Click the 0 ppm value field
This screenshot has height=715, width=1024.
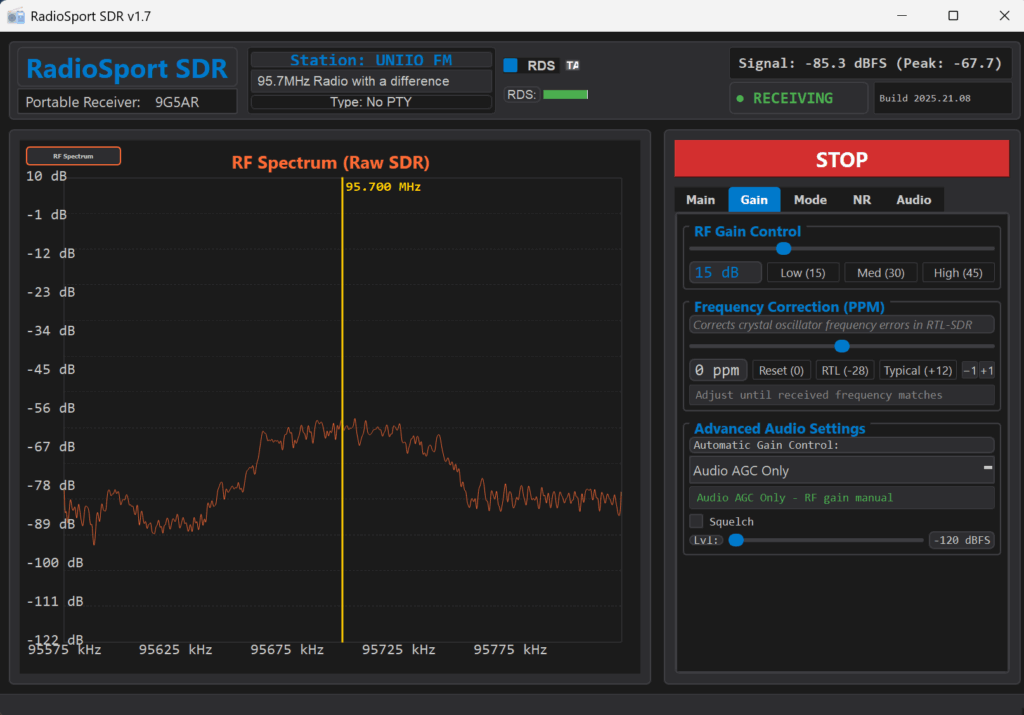click(718, 370)
